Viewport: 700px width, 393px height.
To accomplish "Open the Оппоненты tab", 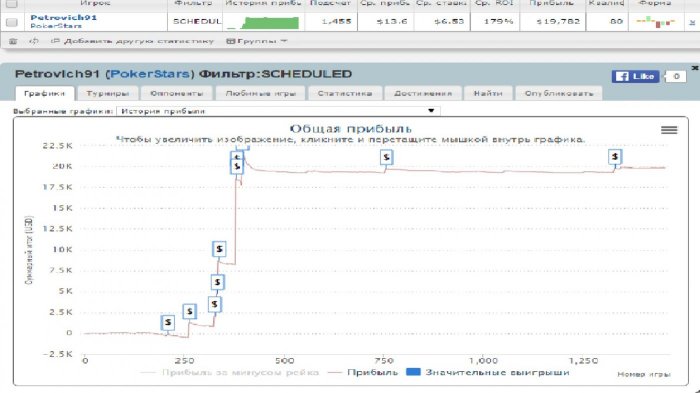I will tap(176, 93).
